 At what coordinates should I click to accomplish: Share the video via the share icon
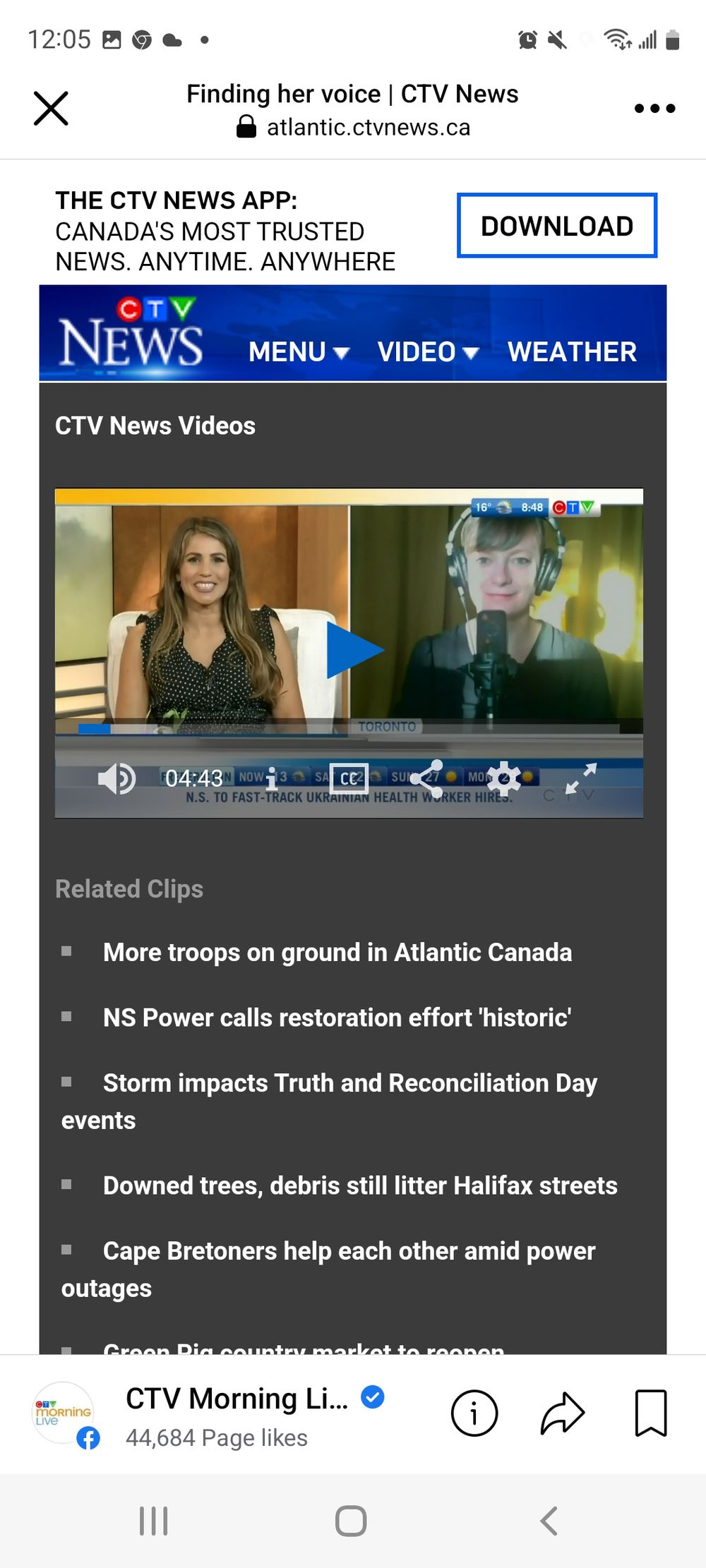click(x=426, y=779)
